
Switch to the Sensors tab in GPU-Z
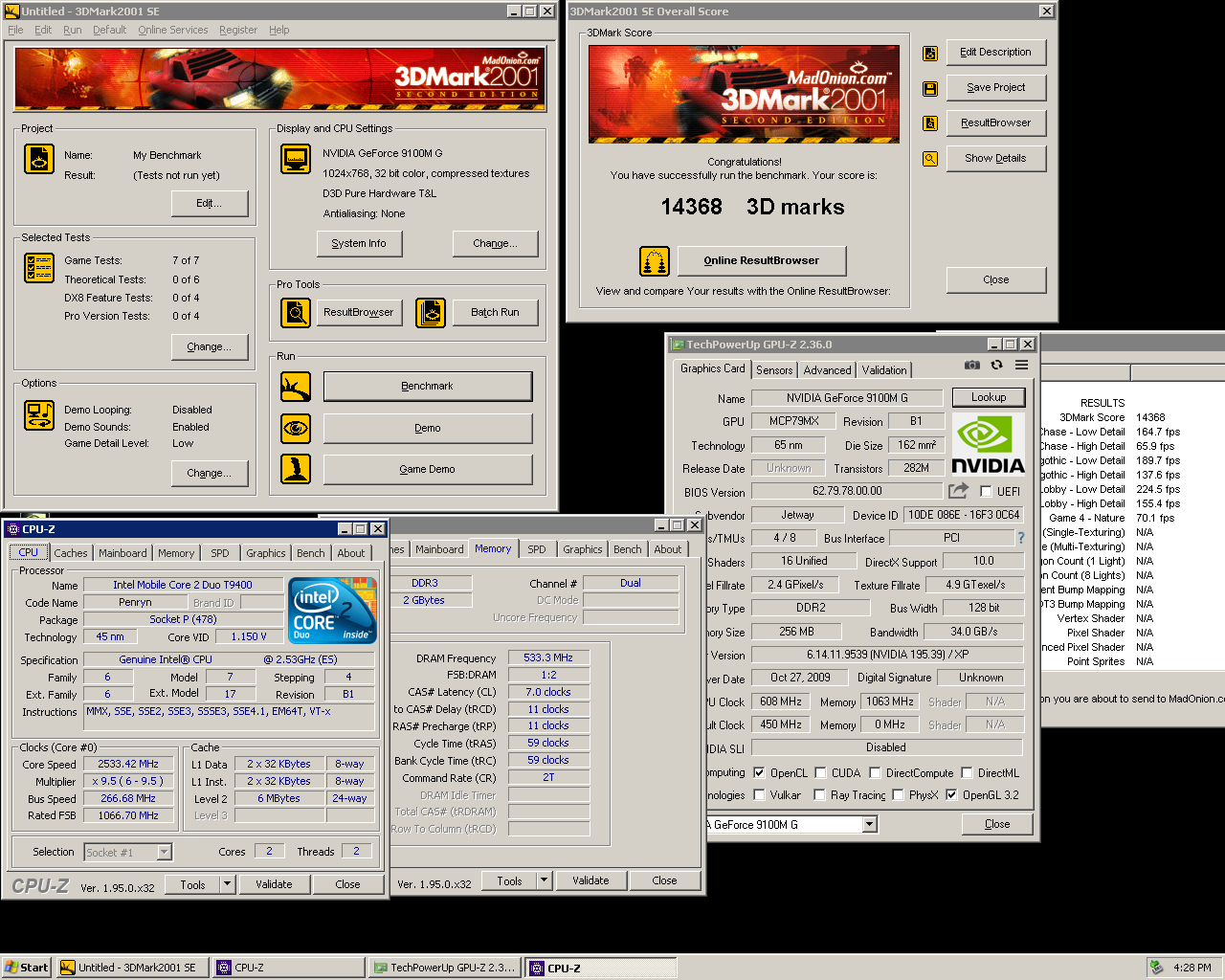tap(774, 370)
